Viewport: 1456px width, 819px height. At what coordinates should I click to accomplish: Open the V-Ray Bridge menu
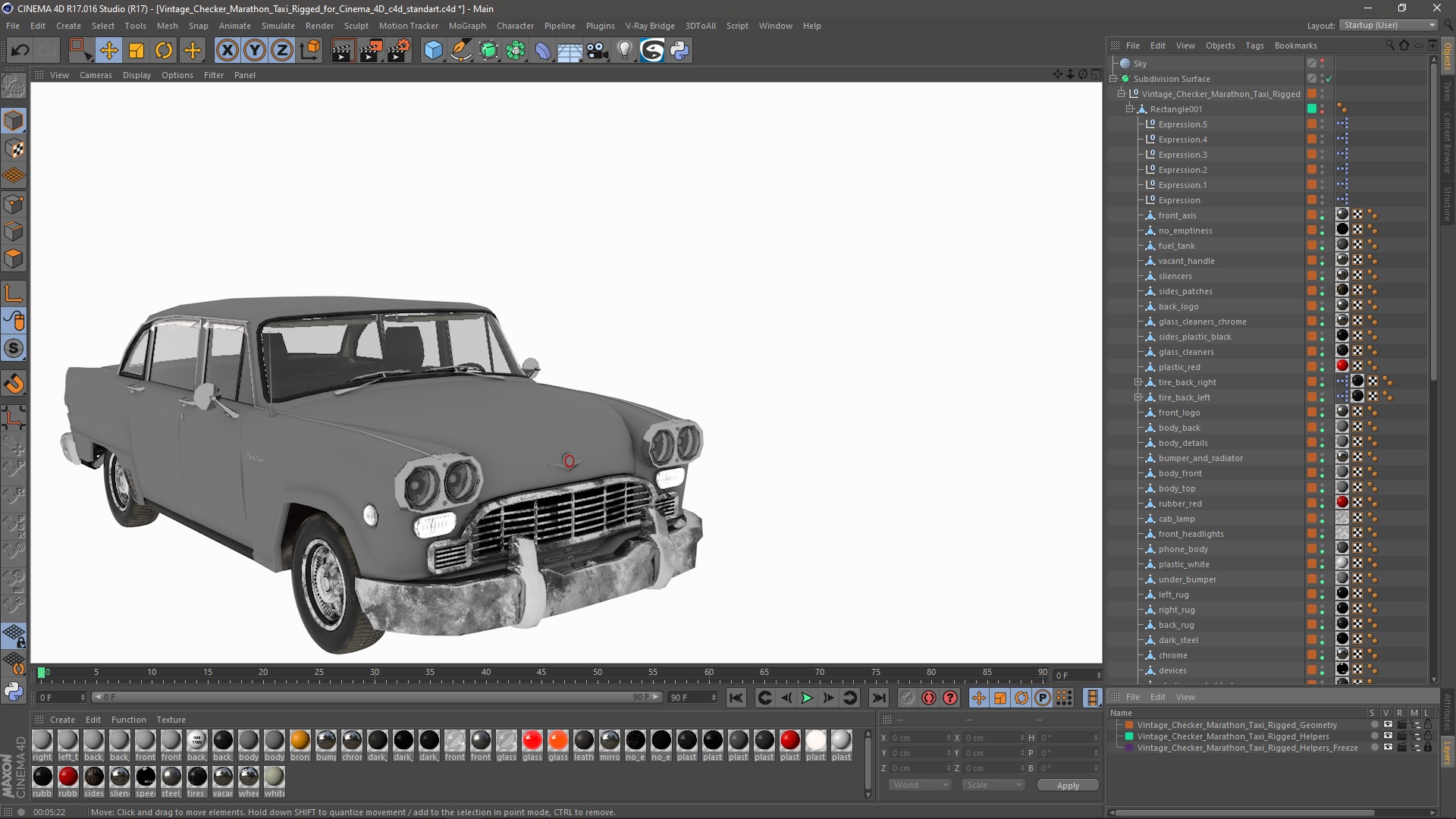[650, 26]
